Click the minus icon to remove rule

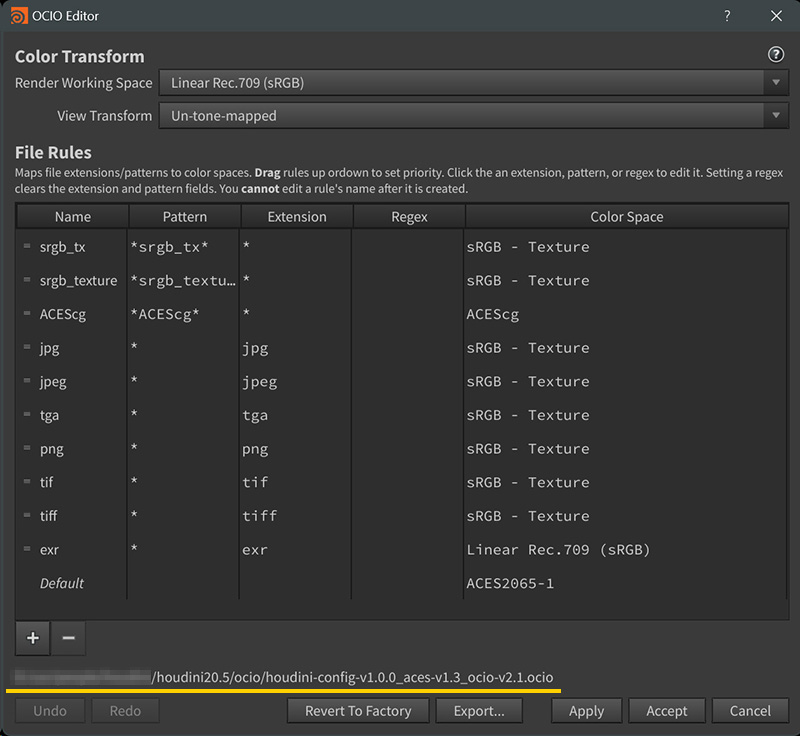pos(68,637)
